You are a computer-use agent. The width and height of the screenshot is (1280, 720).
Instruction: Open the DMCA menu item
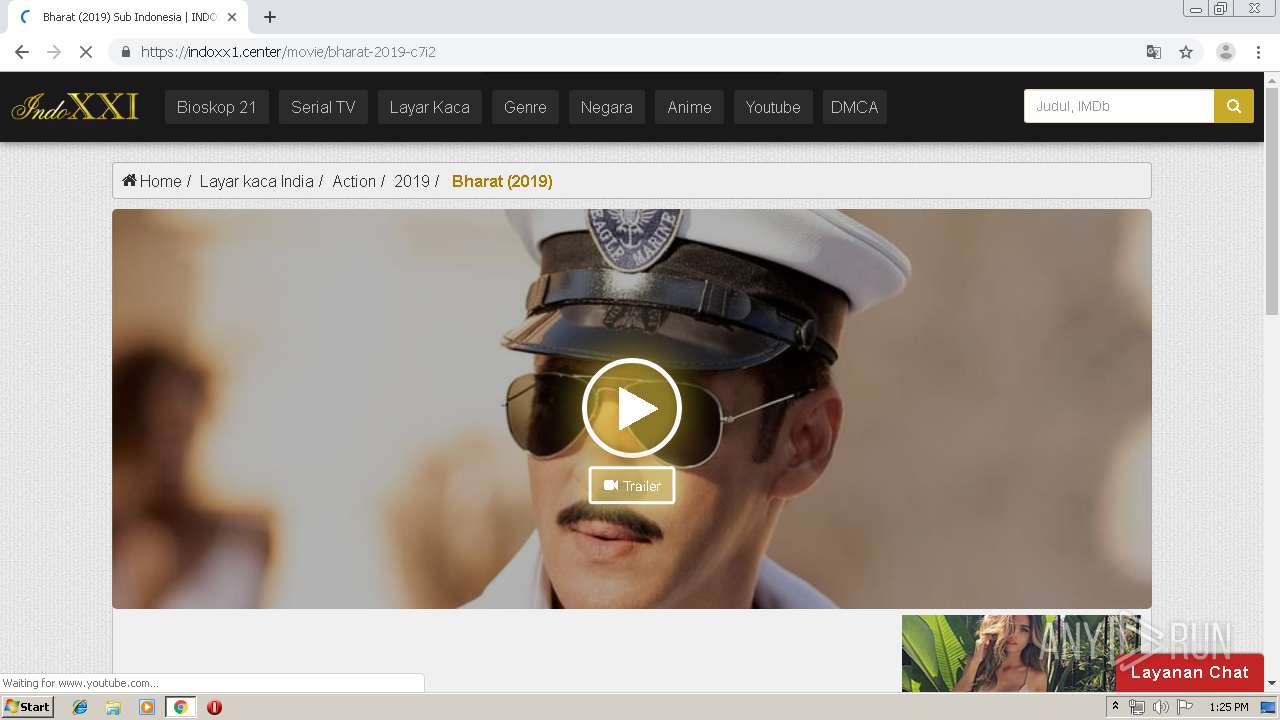[x=854, y=107]
